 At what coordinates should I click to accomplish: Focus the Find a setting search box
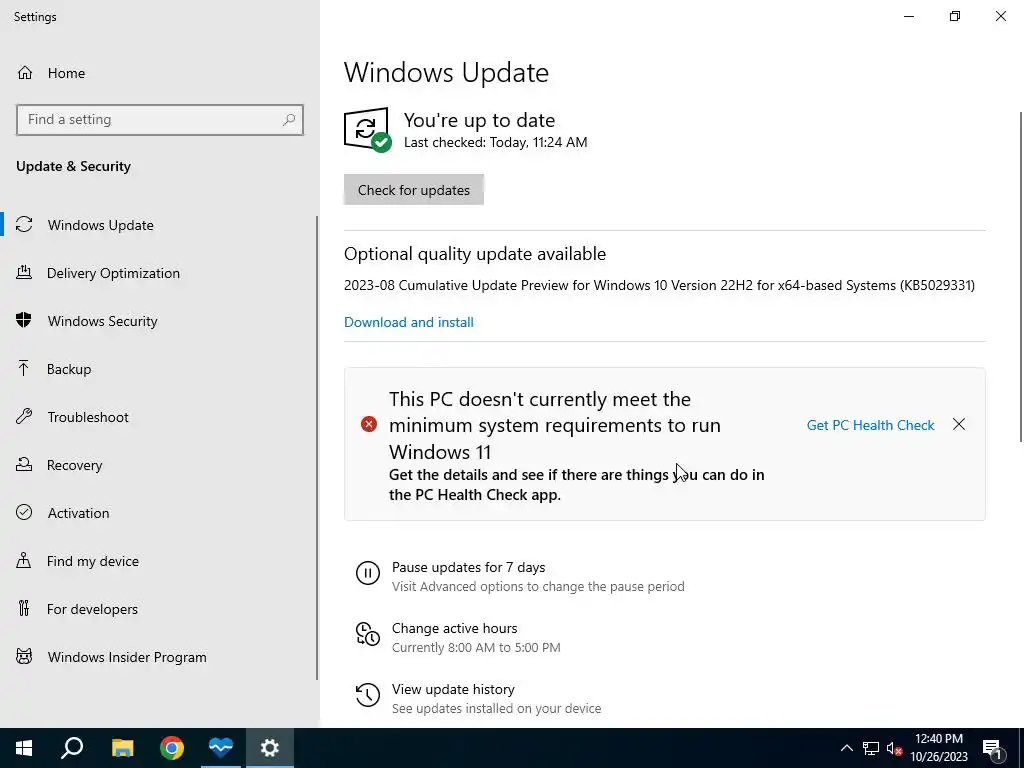[160, 120]
